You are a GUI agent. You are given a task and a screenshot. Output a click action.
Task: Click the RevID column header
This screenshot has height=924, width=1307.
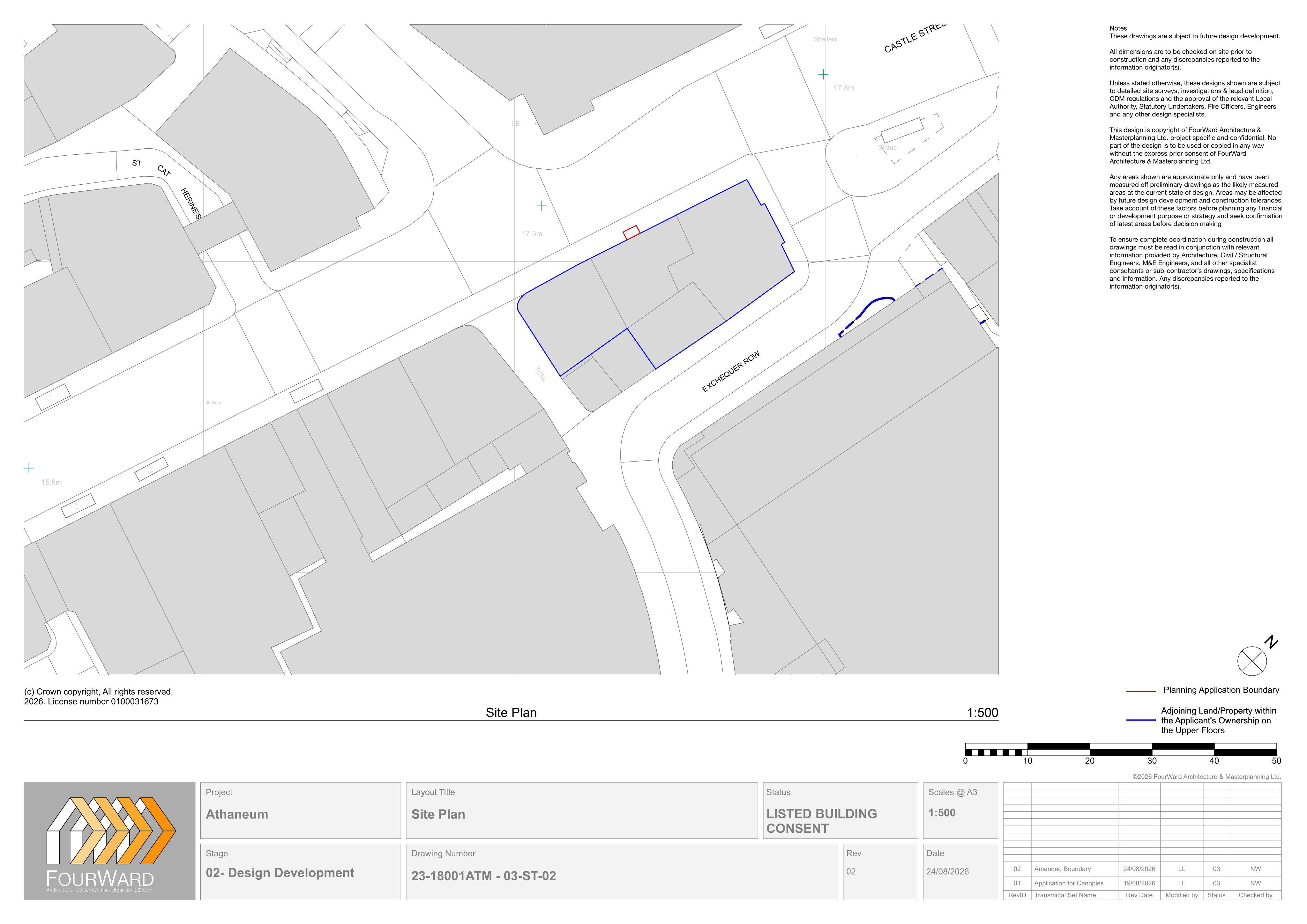pos(1017,896)
